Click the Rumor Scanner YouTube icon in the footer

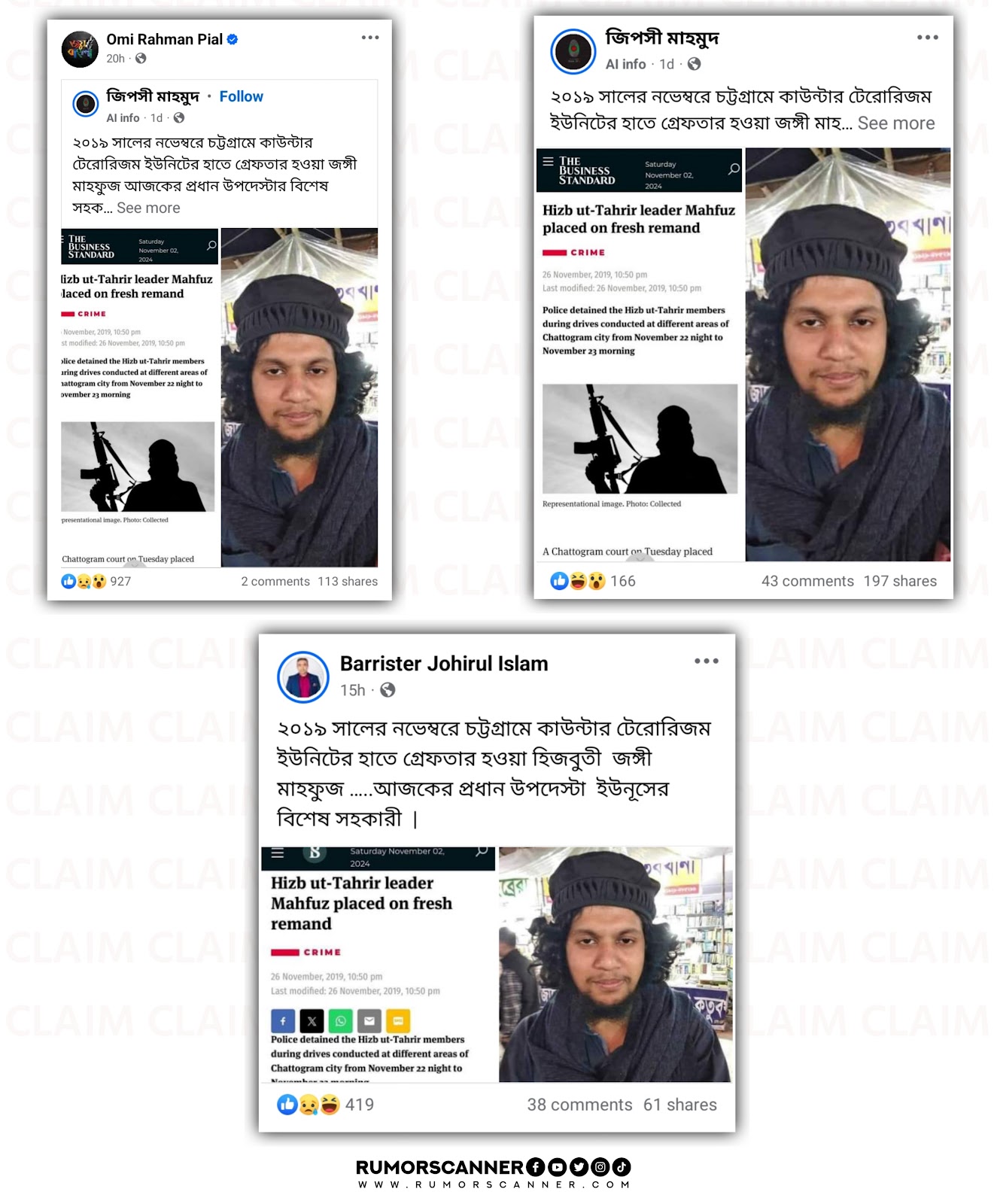(557, 1167)
